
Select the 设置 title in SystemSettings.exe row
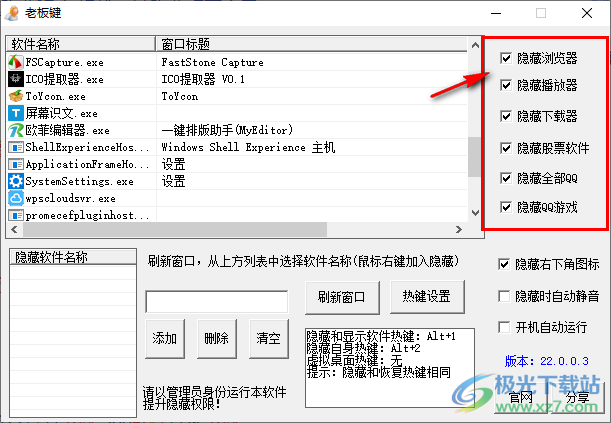point(173,182)
